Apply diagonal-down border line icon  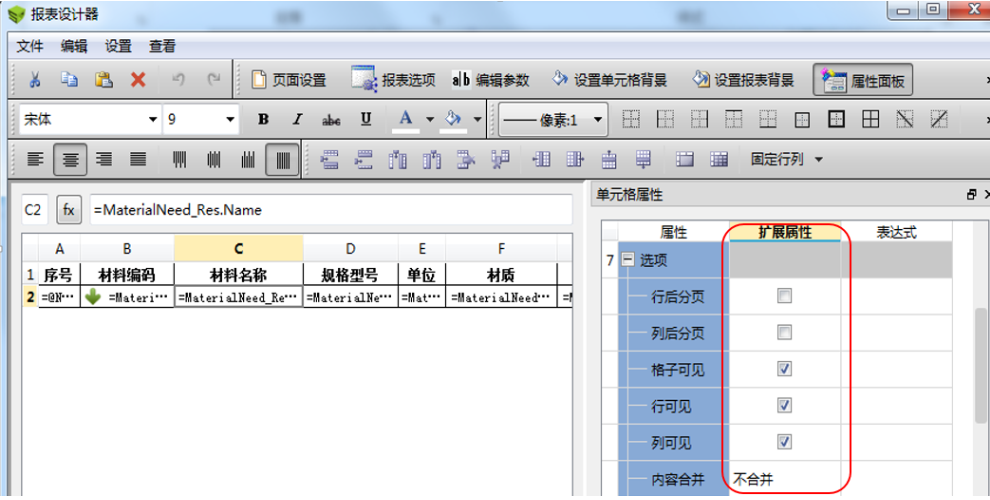coord(905,119)
